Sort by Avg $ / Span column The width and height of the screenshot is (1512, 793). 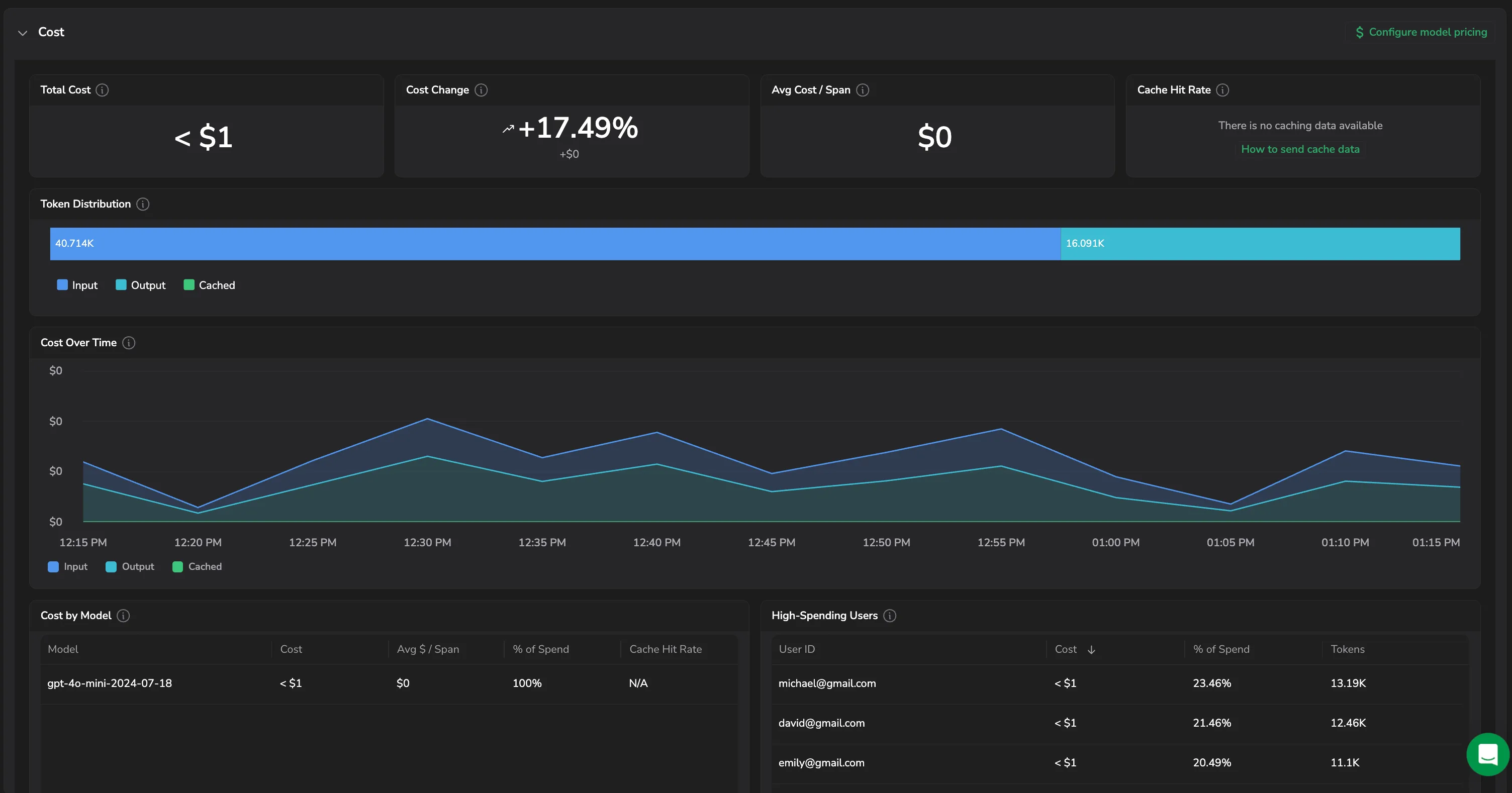428,649
